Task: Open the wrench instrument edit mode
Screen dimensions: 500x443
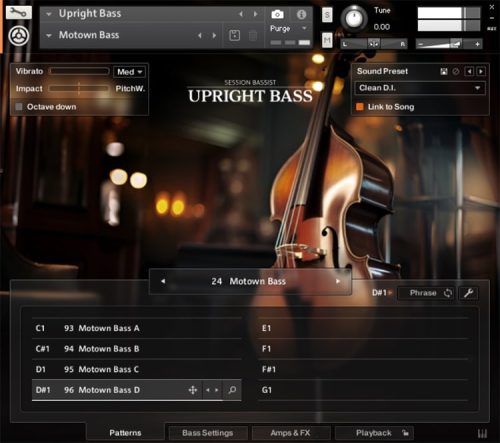Action: point(19,13)
